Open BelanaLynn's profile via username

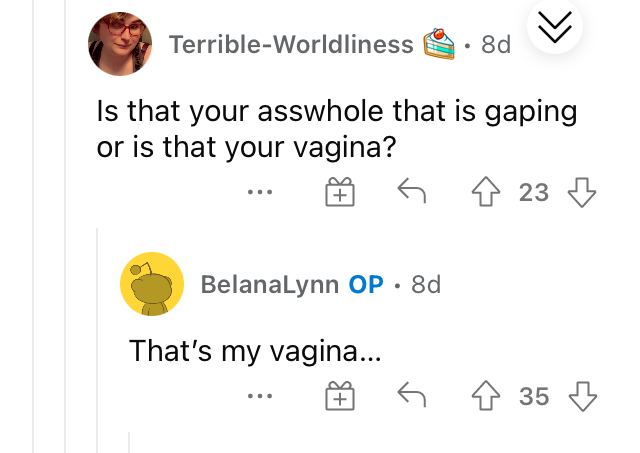pyautogui.click(x=270, y=284)
